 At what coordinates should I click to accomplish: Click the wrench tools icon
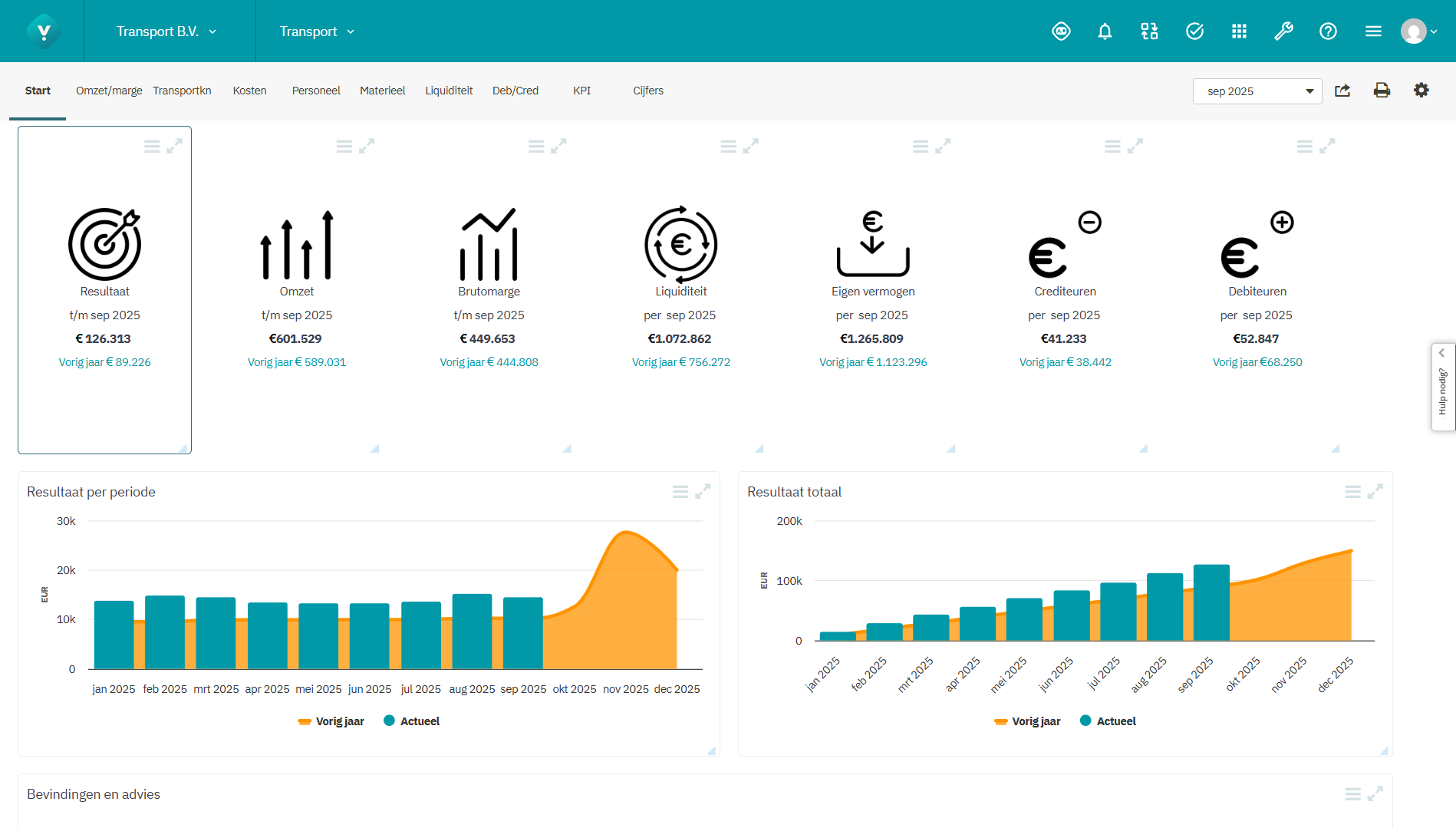(x=1283, y=31)
